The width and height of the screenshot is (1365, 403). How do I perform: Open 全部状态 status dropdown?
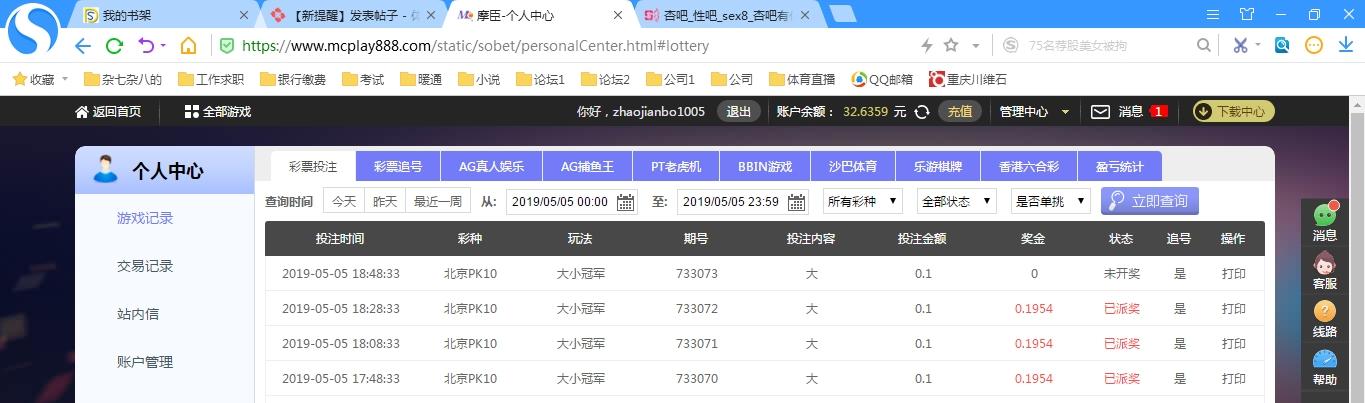(957, 201)
